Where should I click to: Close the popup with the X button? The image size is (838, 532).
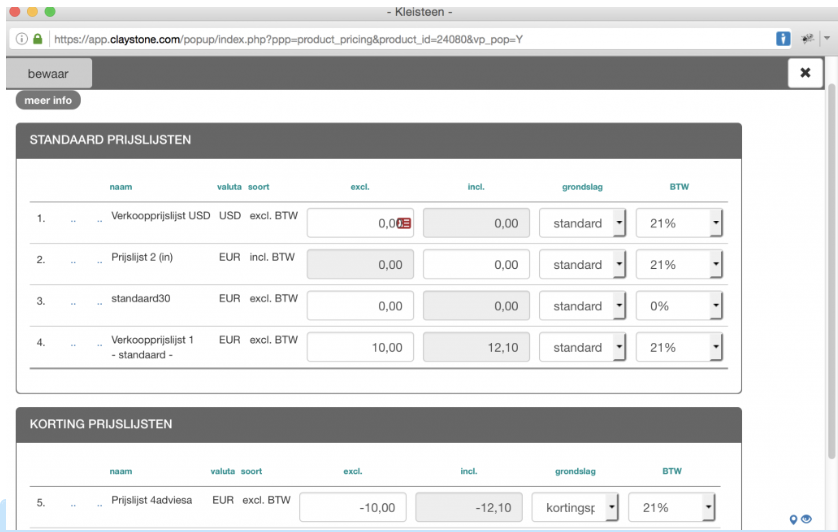805,73
